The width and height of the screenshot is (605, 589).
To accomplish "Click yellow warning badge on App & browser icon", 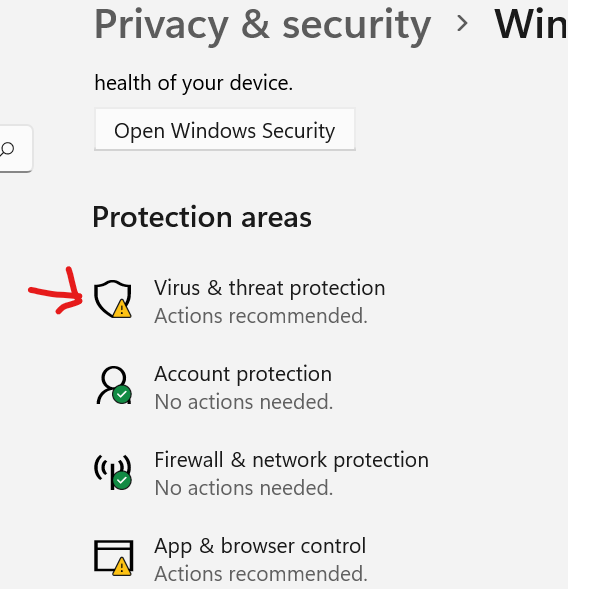I will pos(122,567).
